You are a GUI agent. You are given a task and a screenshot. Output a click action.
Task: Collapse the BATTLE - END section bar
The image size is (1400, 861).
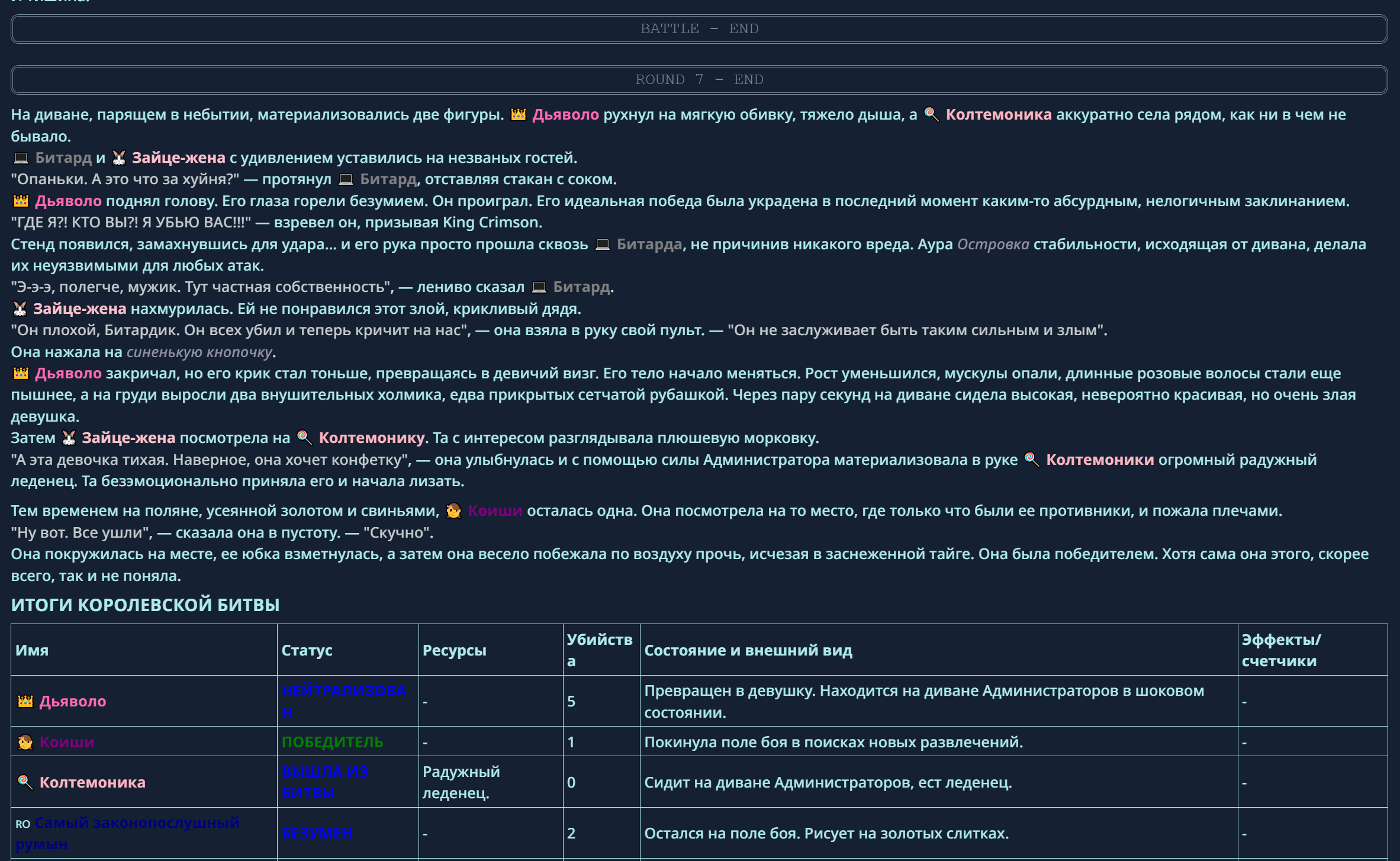click(x=699, y=29)
